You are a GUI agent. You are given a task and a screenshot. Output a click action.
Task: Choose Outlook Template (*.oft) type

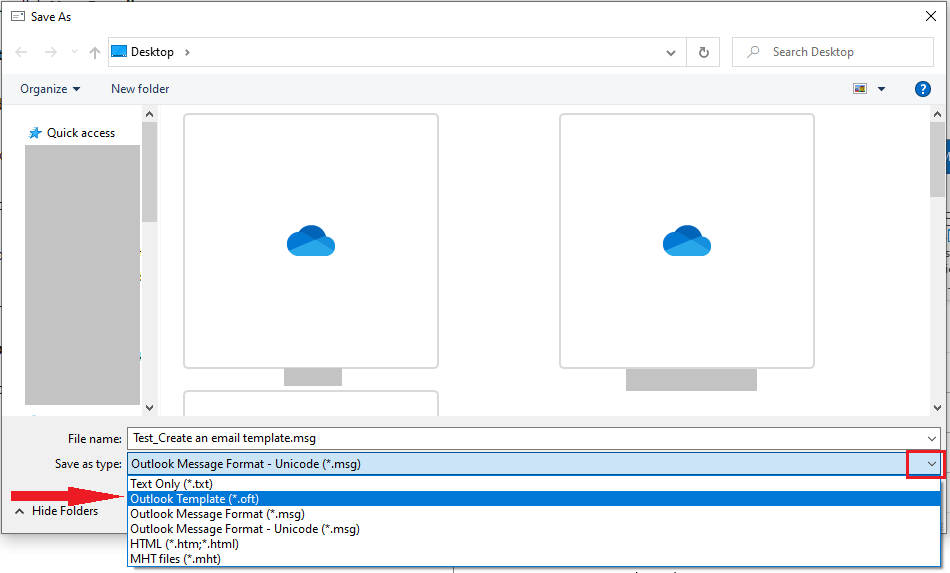click(x=534, y=498)
